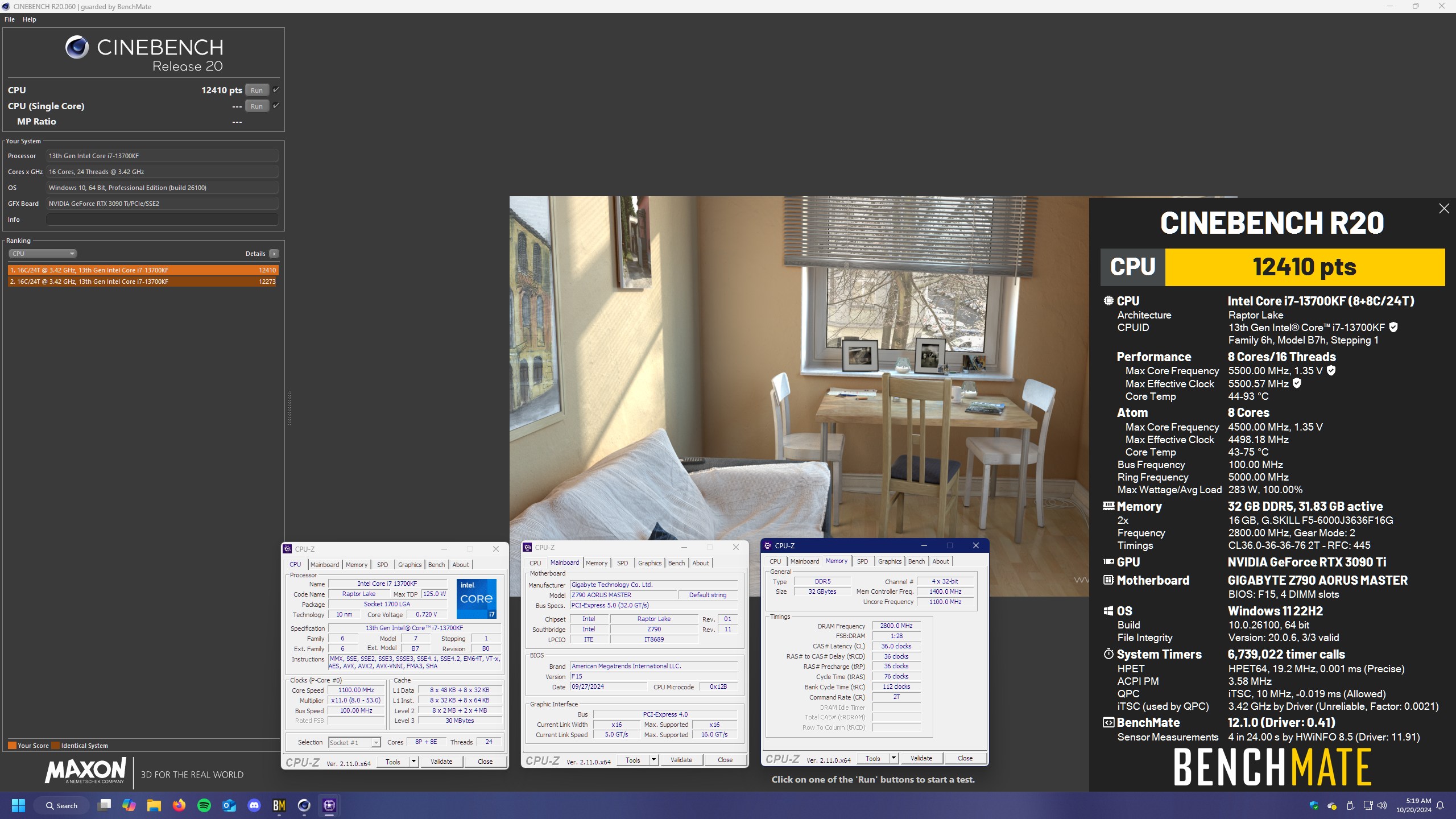Switch to CPU-Z taskbar icon
Screen dimensions: 1456x819
pyautogui.click(x=329, y=805)
